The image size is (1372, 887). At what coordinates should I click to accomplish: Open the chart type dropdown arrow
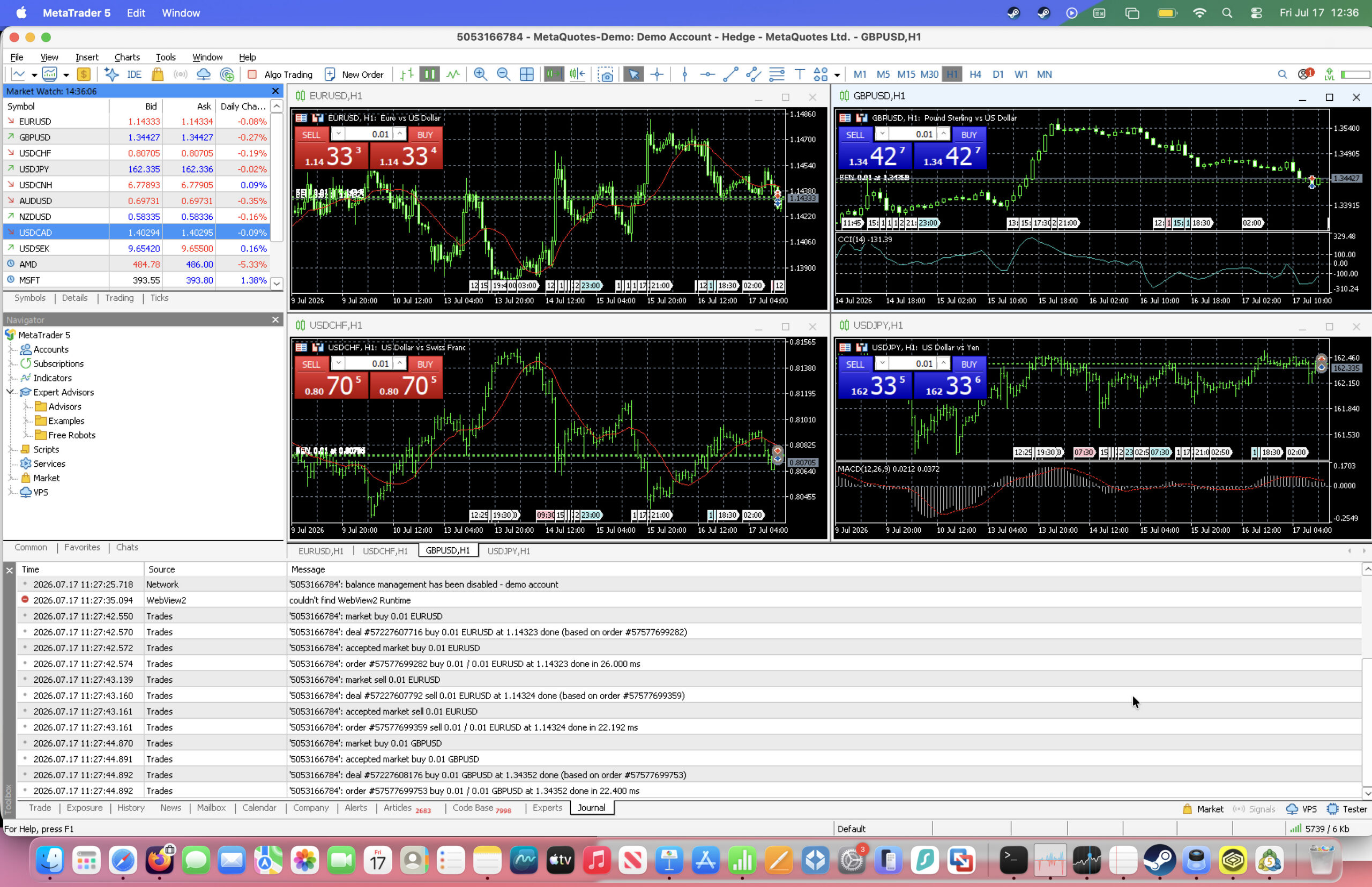(34, 75)
